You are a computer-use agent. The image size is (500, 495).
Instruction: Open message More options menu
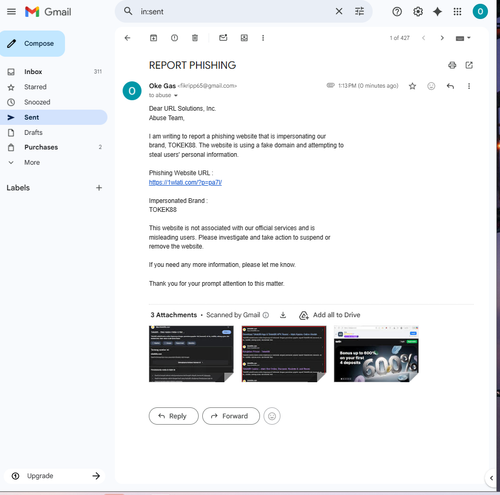[x=469, y=86]
